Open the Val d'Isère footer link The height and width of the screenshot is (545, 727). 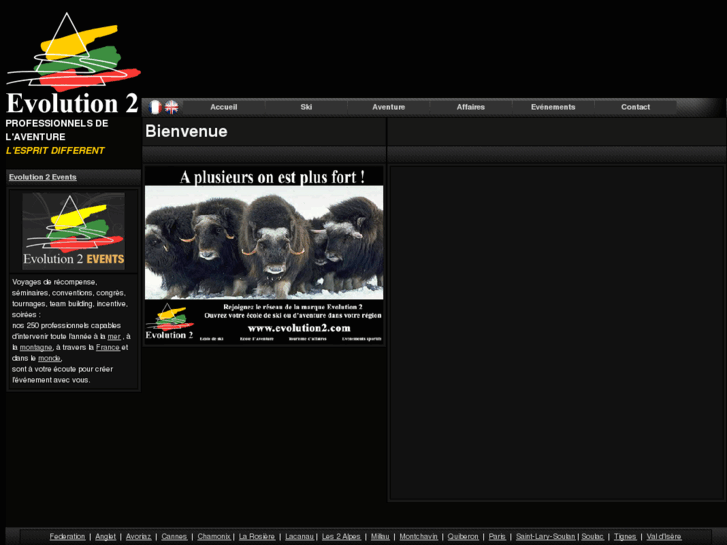point(663,537)
